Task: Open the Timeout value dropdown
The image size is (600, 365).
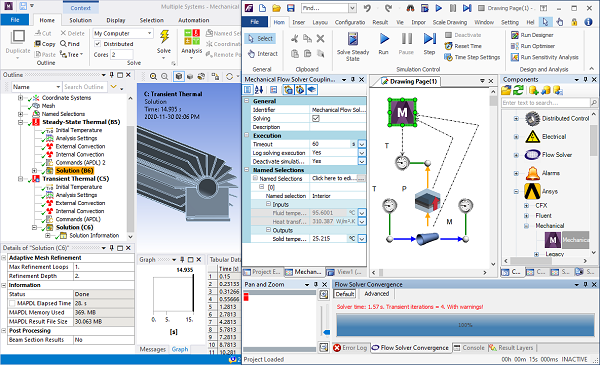Action: coord(362,144)
